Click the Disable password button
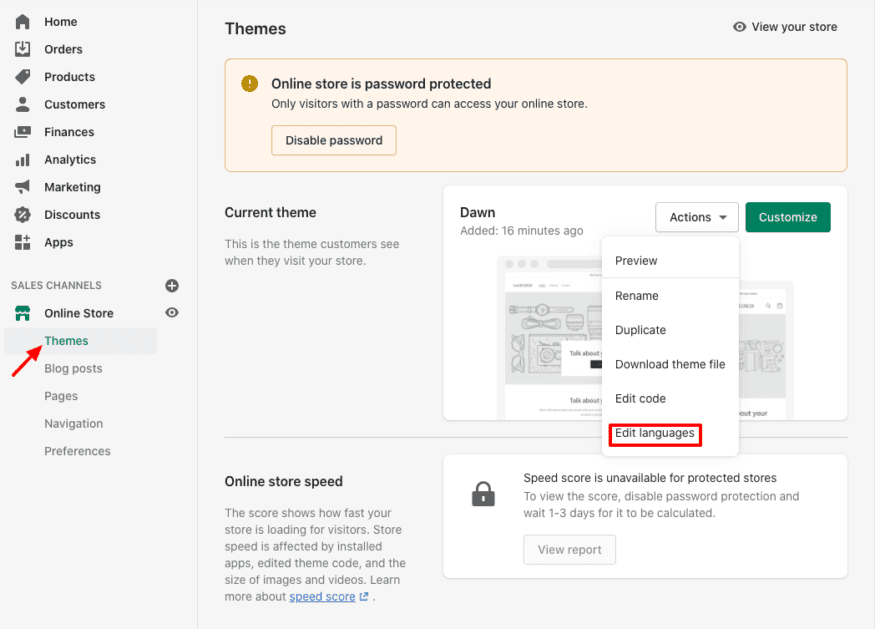The width and height of the screenshot is (875, 629). point(334,140)
